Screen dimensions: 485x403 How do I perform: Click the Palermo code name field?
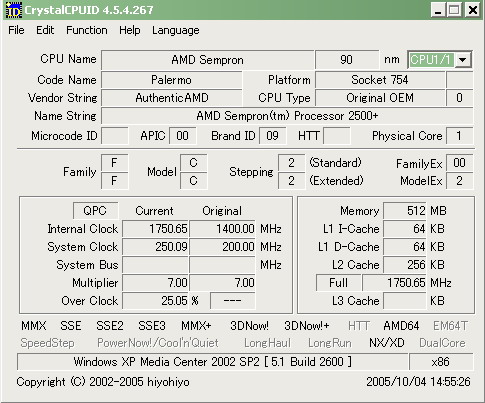click(171, 80)
